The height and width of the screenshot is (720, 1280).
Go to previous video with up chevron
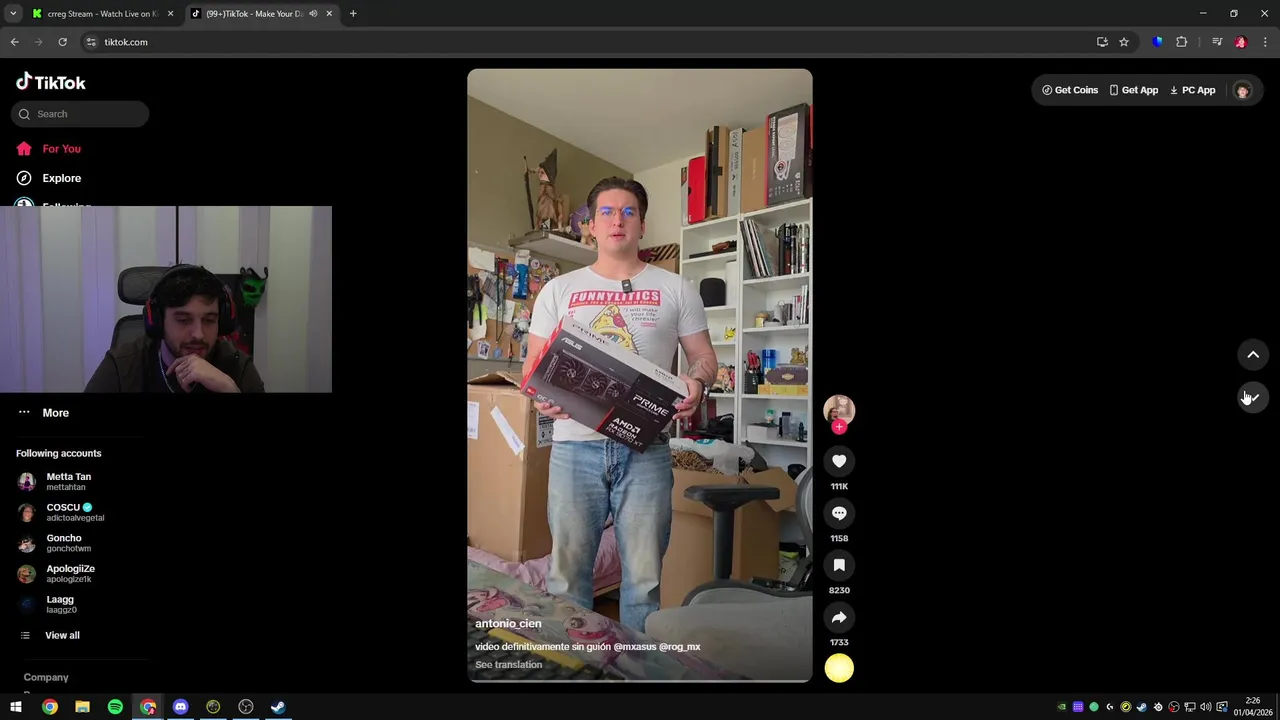(1253, 355)
